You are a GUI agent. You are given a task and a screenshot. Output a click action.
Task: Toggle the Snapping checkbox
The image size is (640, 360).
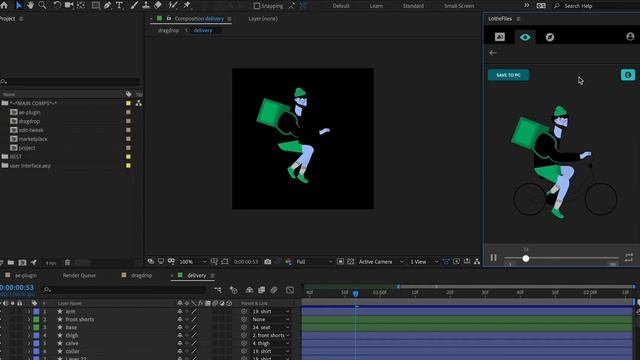click(x=257, y=6)
